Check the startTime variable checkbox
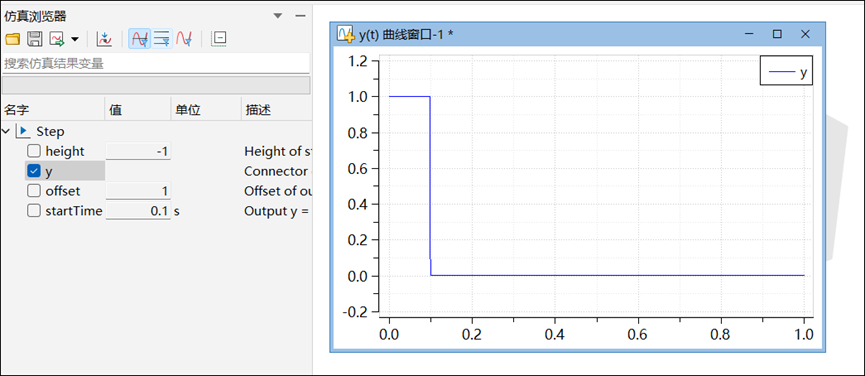Viewport: 865px width, 376px height. (x=34, y=211)
